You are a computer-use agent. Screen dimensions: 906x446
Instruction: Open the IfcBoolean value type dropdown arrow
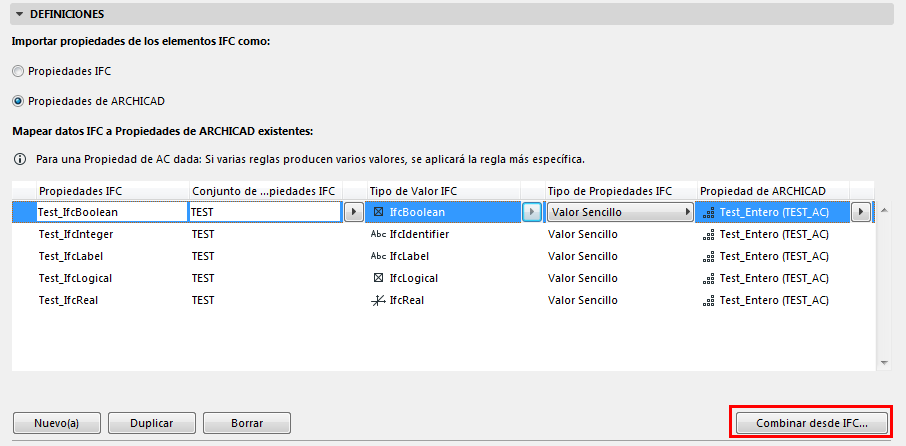click(x=532, y=212)
